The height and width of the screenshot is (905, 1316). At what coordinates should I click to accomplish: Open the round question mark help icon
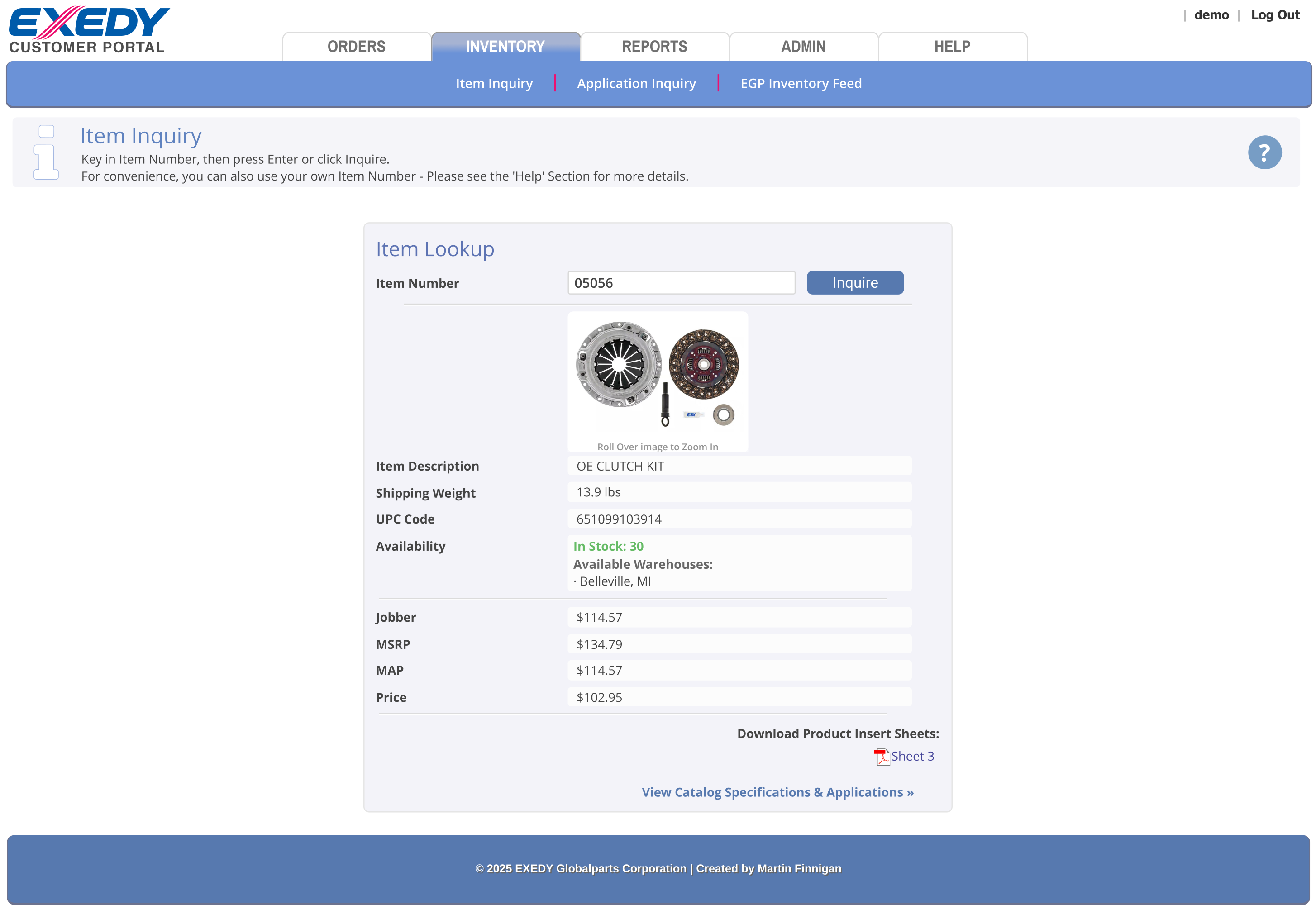(1264, 152)
